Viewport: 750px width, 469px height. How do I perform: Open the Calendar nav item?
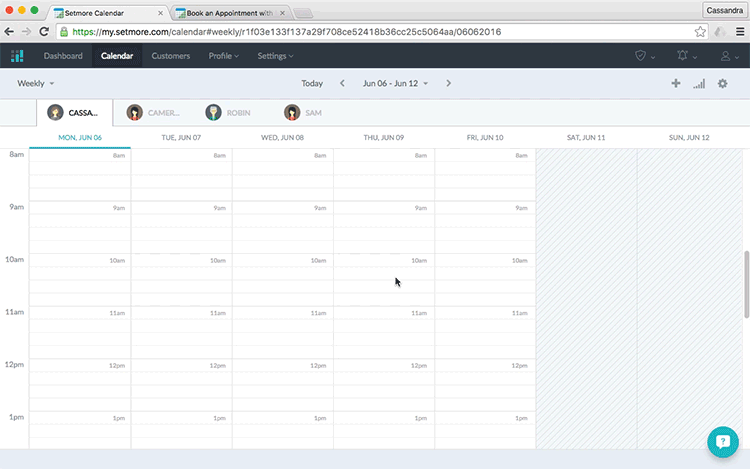[117, 56]
